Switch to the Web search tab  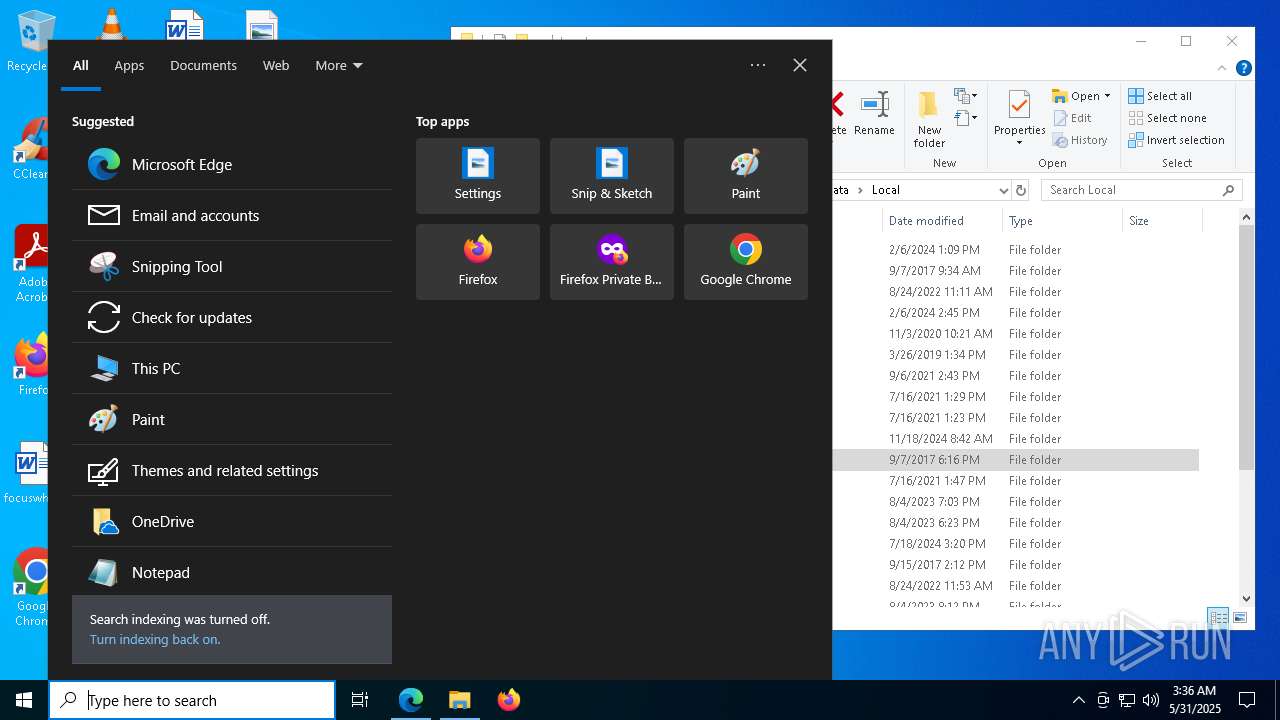click(x=276, y=65)
